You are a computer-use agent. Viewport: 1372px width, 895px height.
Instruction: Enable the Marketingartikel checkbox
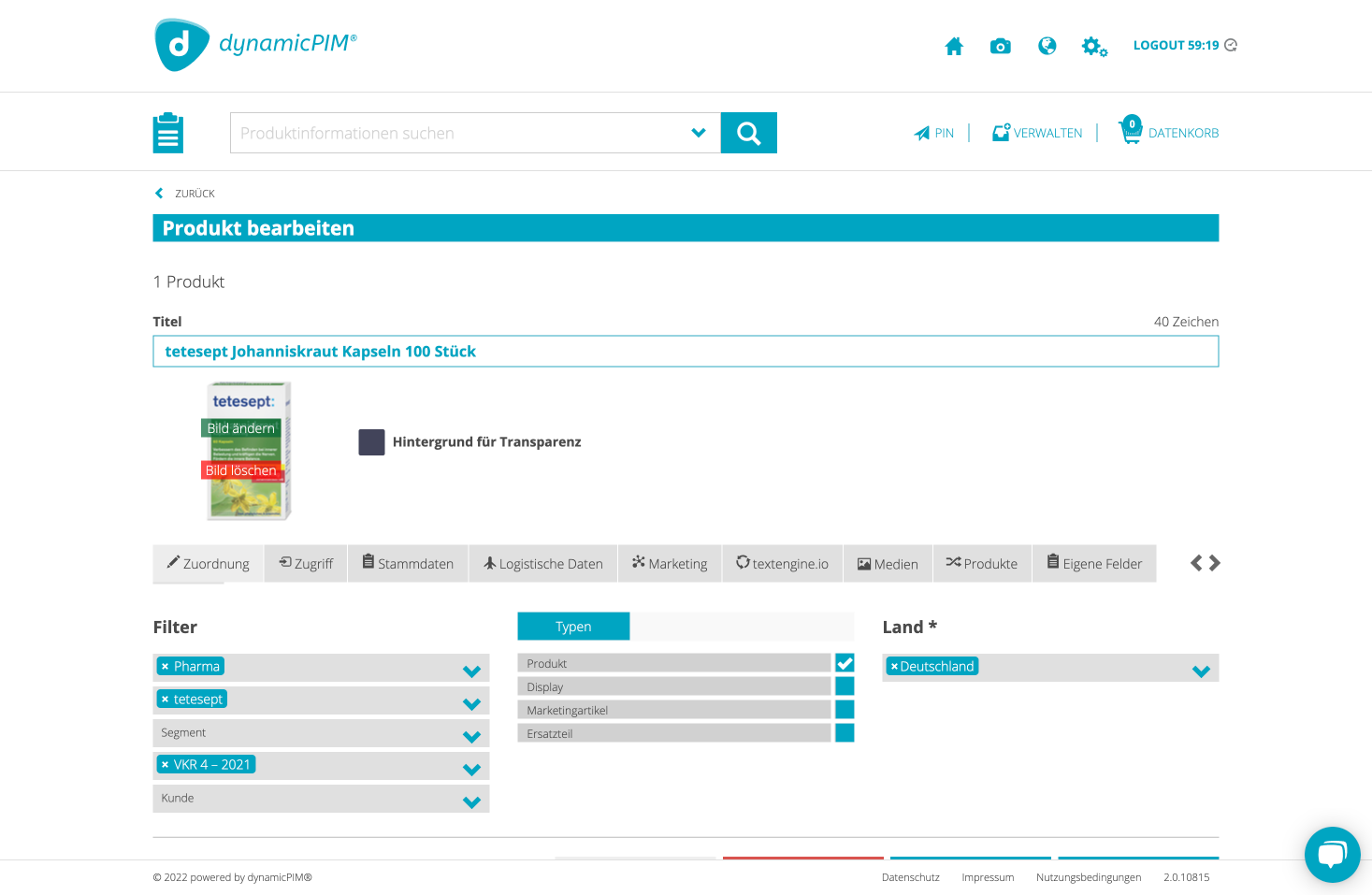[845, 710]
